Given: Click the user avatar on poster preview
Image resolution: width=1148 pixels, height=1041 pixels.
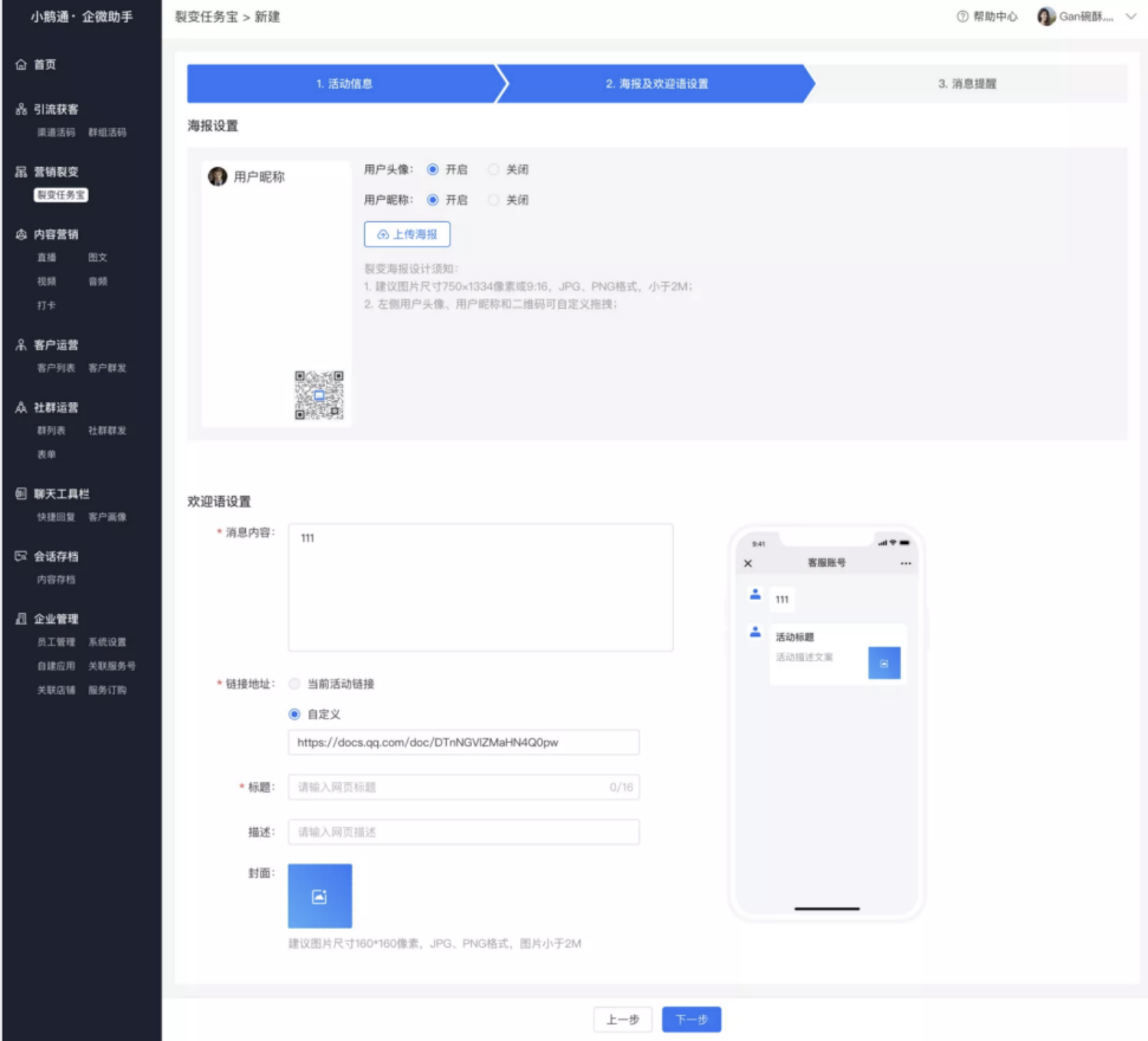Looking at the screenshot, I should coord(218,176).
